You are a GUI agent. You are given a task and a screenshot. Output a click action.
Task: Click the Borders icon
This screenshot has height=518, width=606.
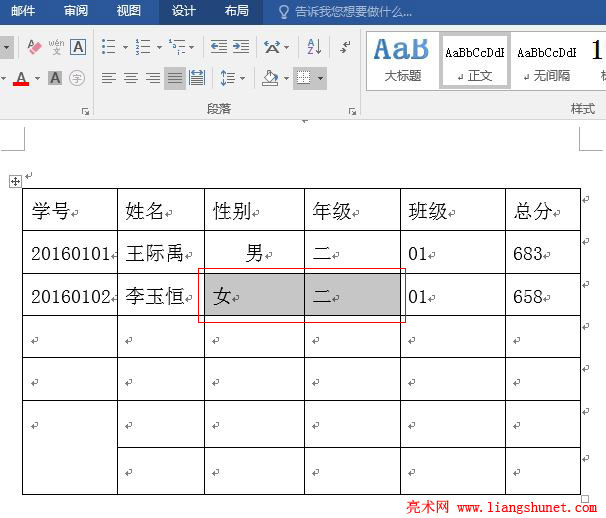(x=303, y=78)
